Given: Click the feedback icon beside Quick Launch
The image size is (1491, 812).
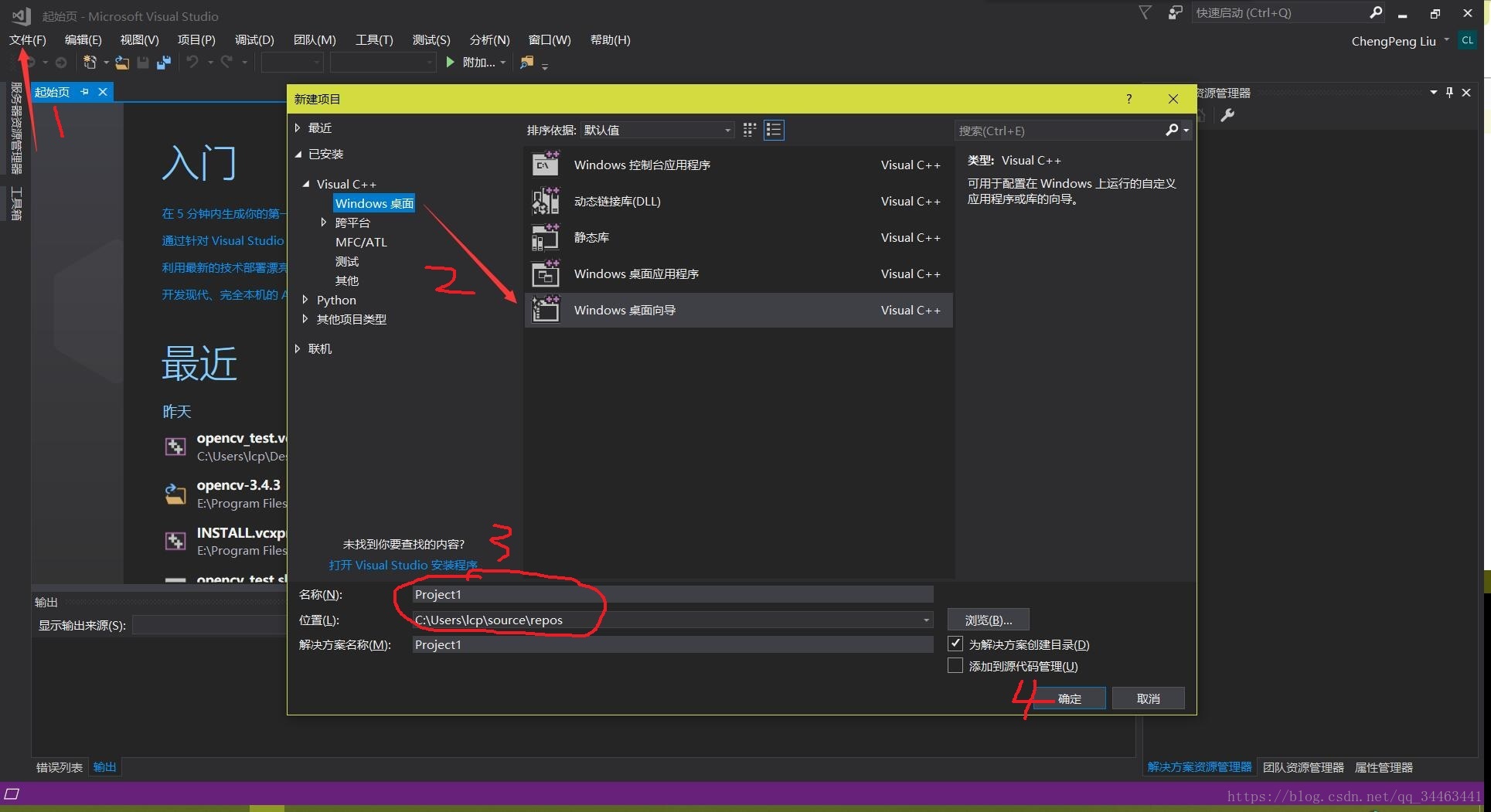Looking at the screenshot, I should tap(1175, 12).
